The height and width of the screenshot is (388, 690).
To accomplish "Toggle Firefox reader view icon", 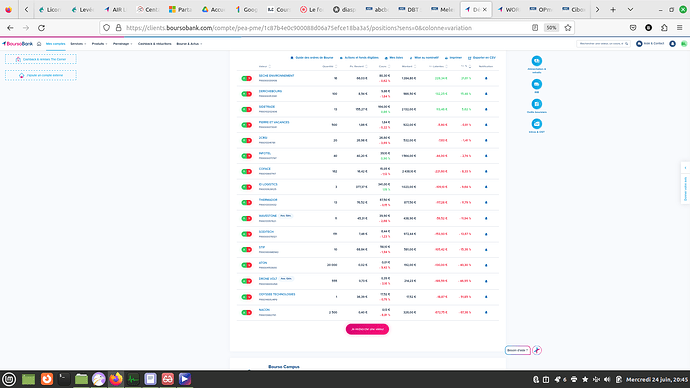I will click(x=535, y=28).
